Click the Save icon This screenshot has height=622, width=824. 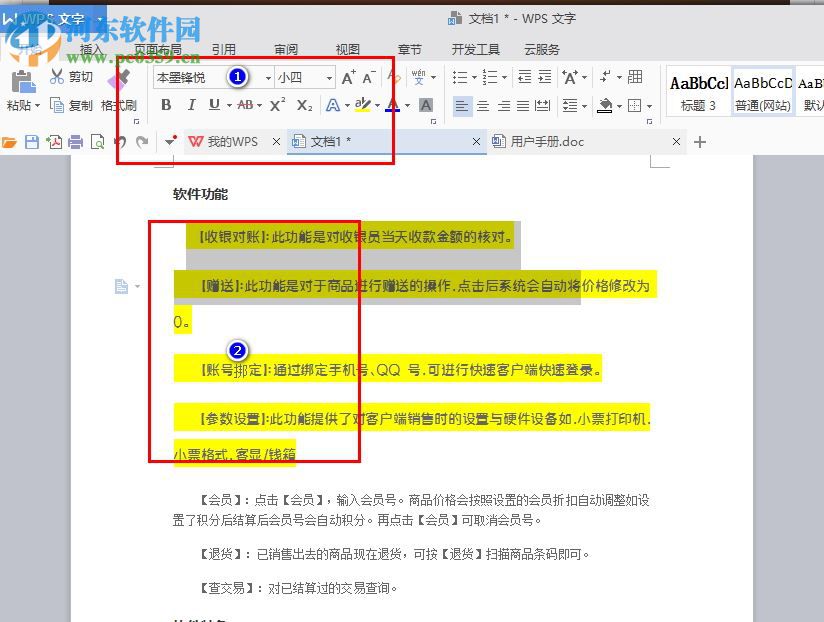tap(34, 142)
